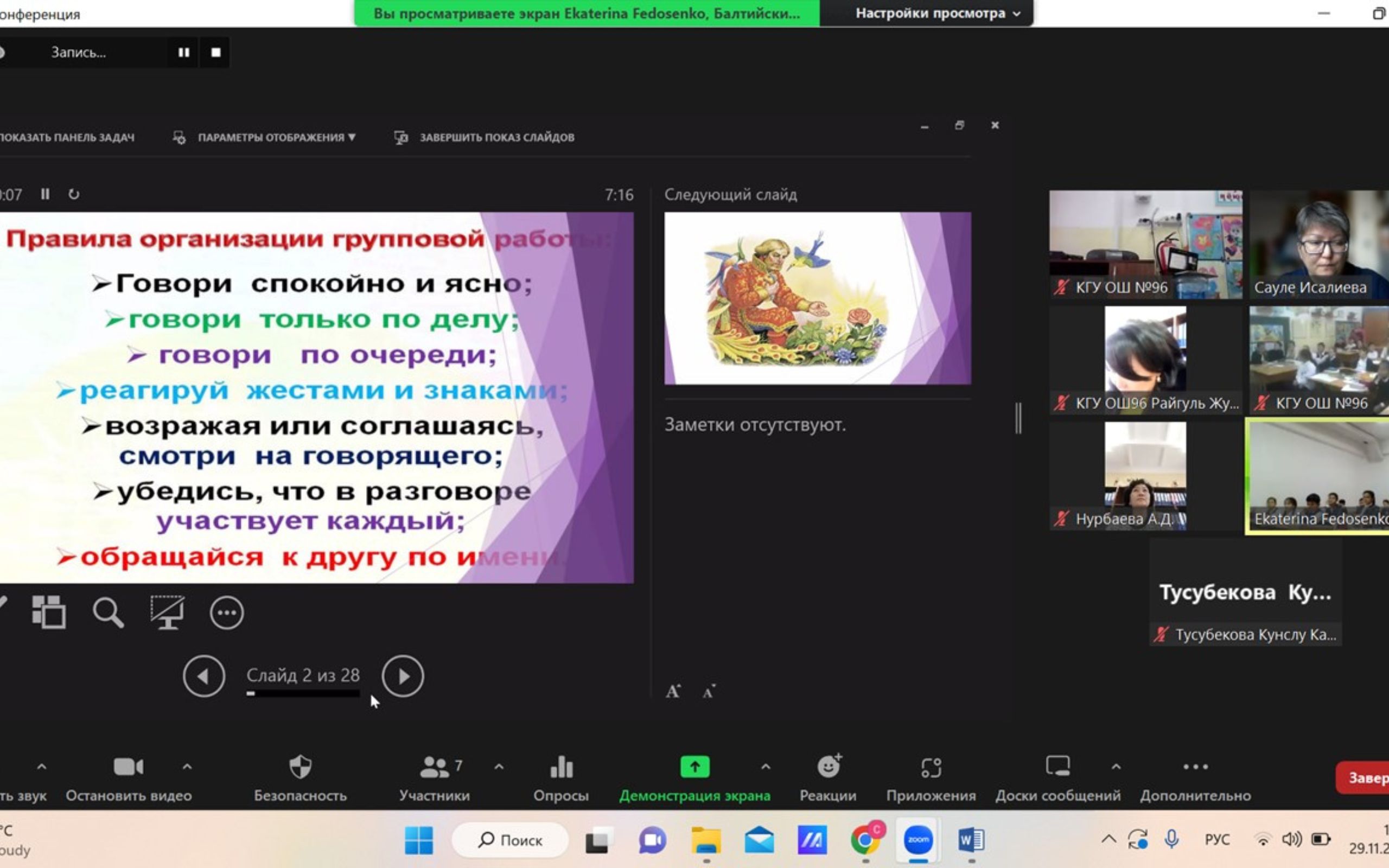Open the see all slides grid icon
This screenshot has height=868, width=1389.
(49, 612)
